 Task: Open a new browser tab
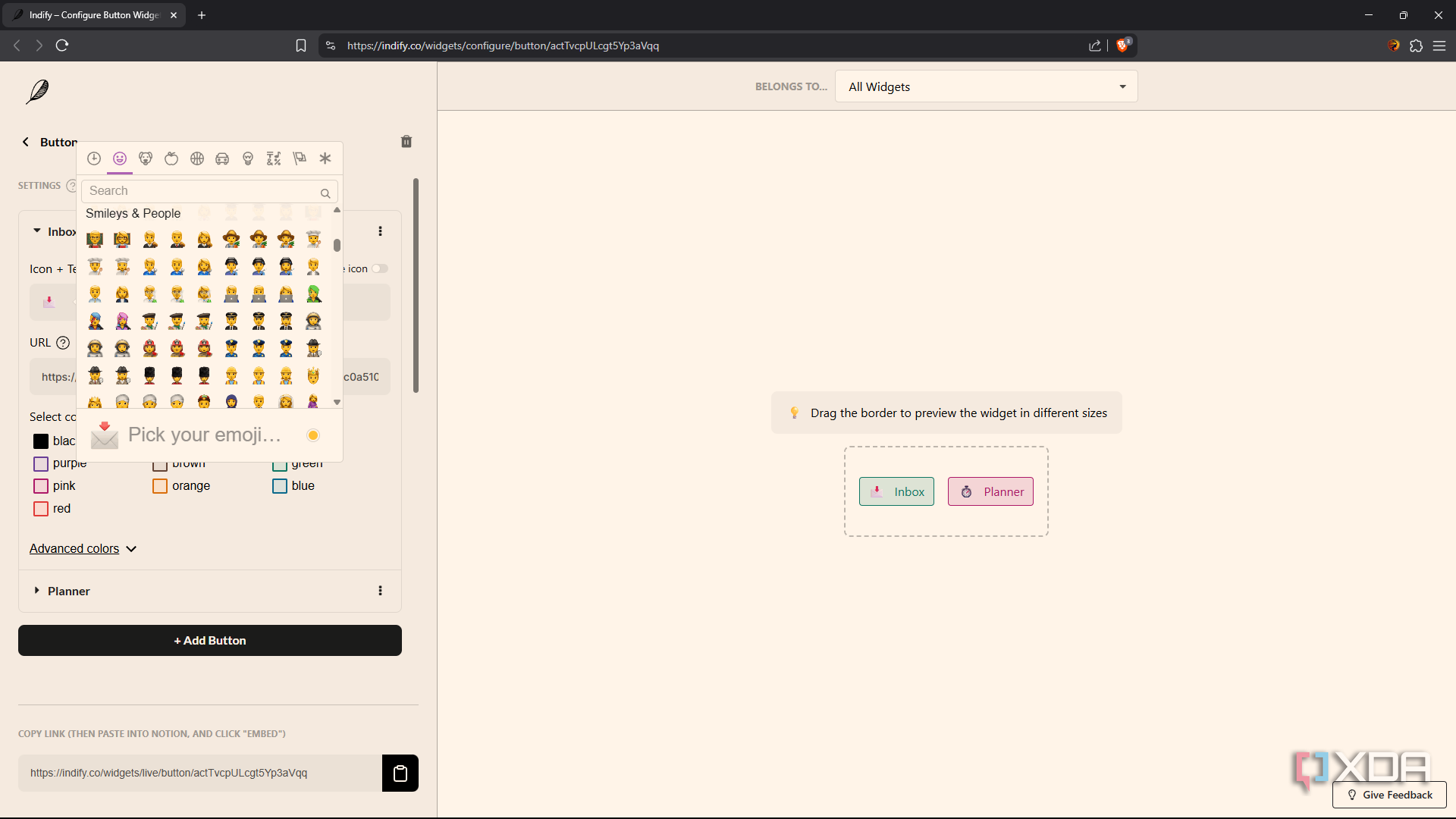(202, 15)
